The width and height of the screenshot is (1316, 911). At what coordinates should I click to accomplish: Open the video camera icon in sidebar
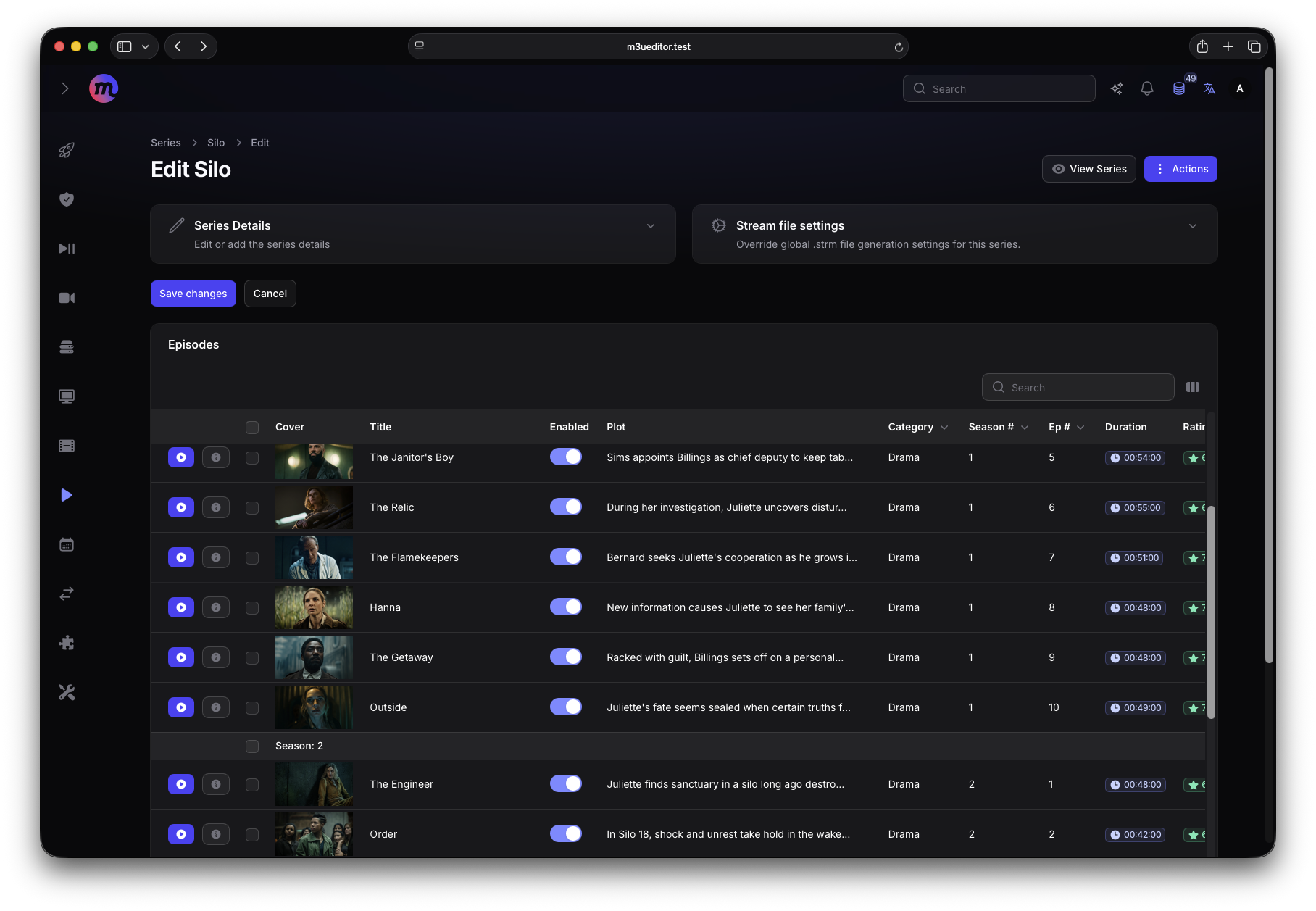[x=67, y=298]
